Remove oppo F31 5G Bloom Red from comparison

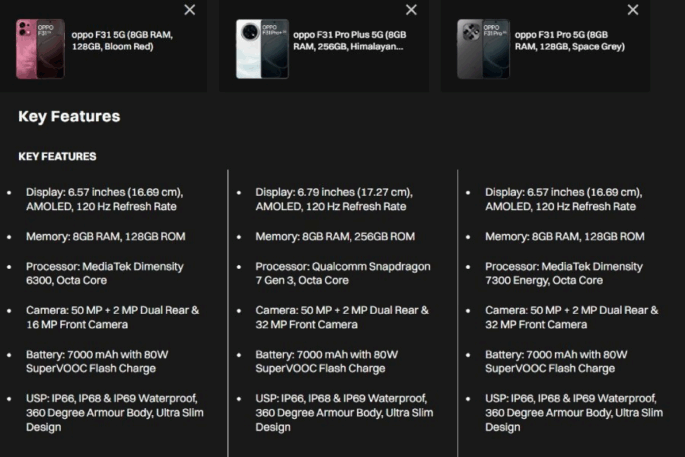point(190,10)
